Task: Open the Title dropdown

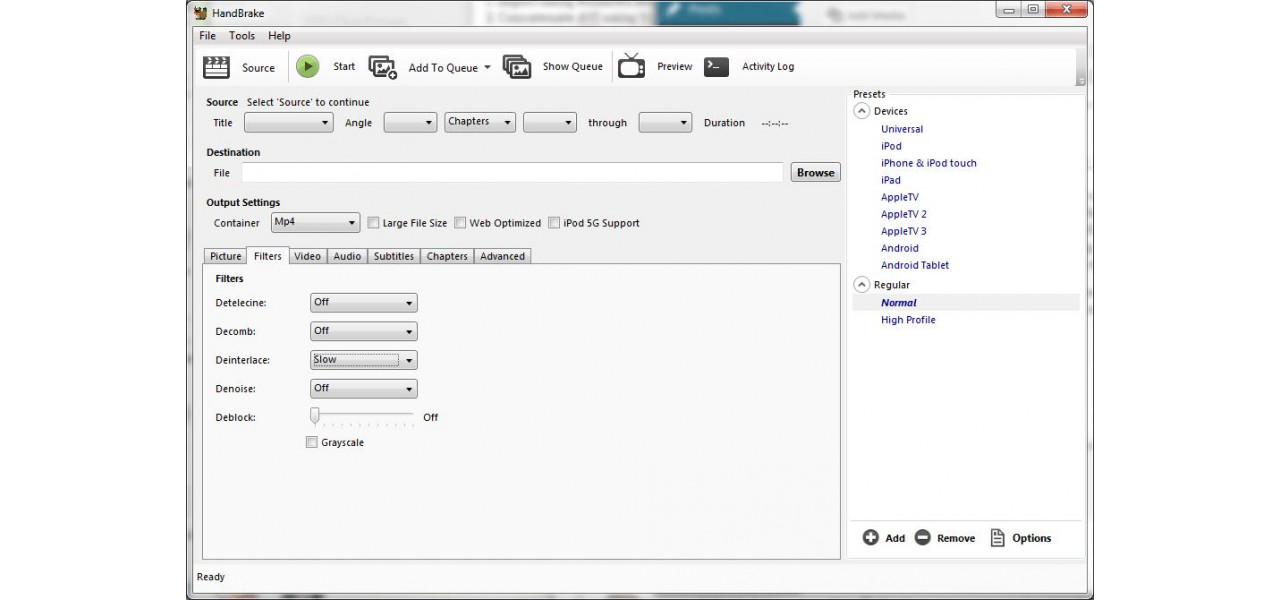Action: tap(289, 122)
